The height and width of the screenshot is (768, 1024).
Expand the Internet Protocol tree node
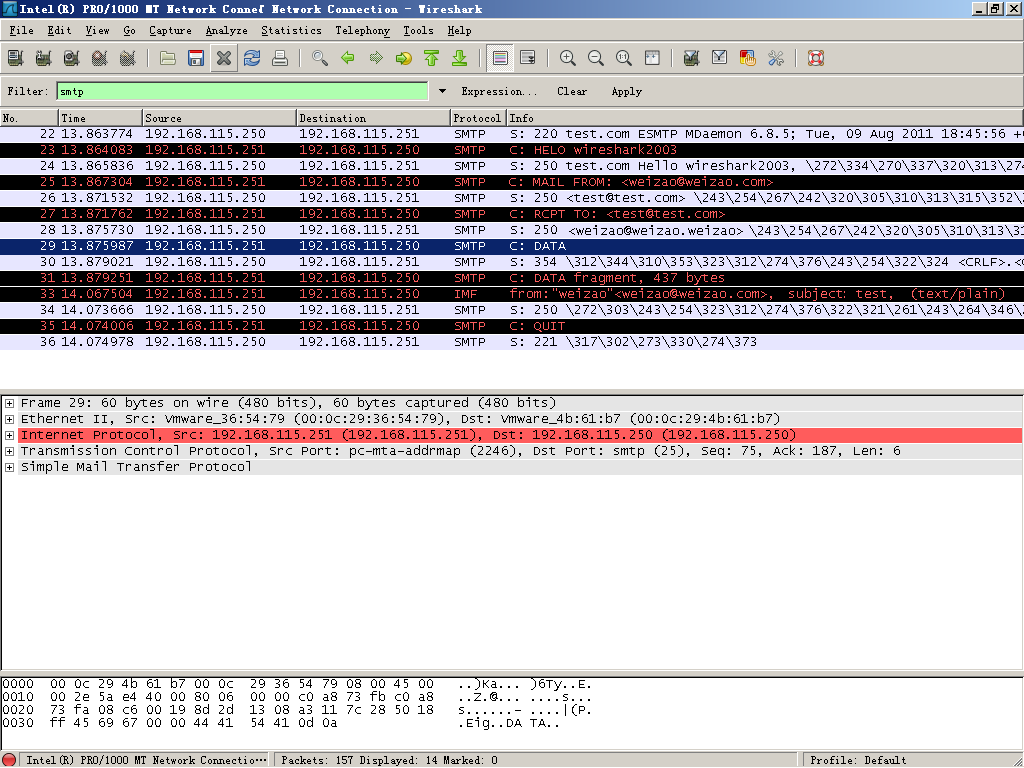[x=9, y=435]
